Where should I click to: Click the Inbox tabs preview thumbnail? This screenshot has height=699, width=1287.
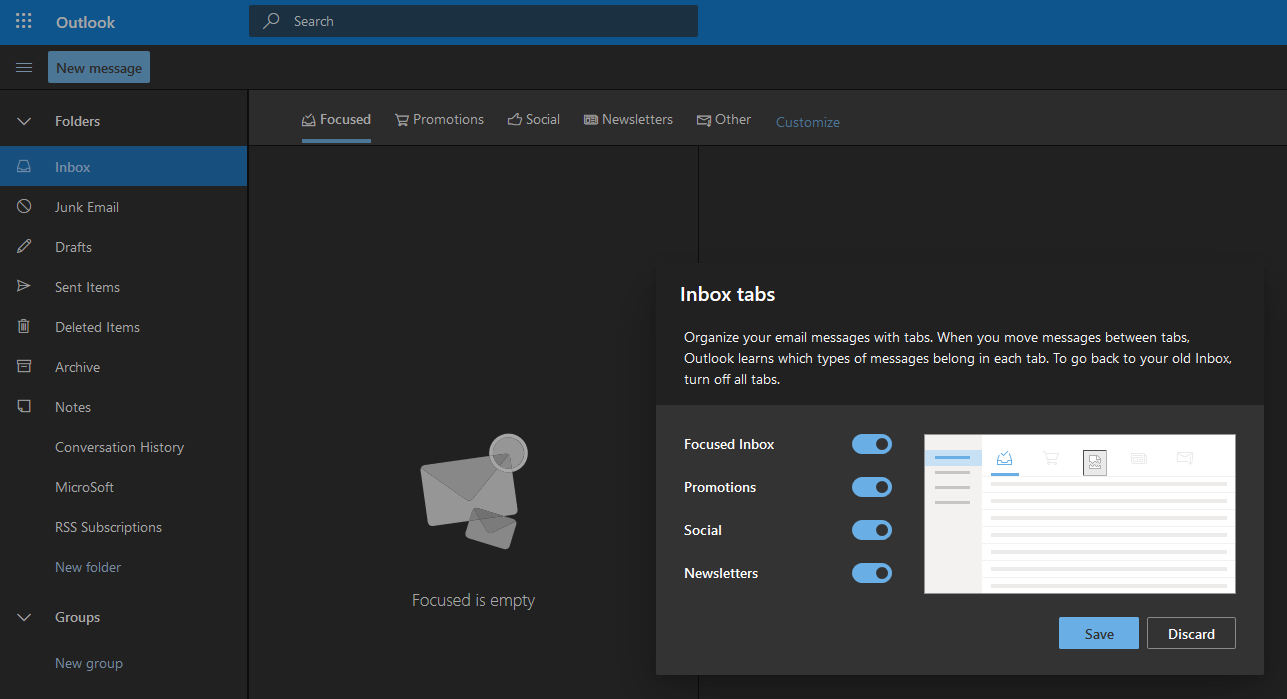pos(1080,513)
